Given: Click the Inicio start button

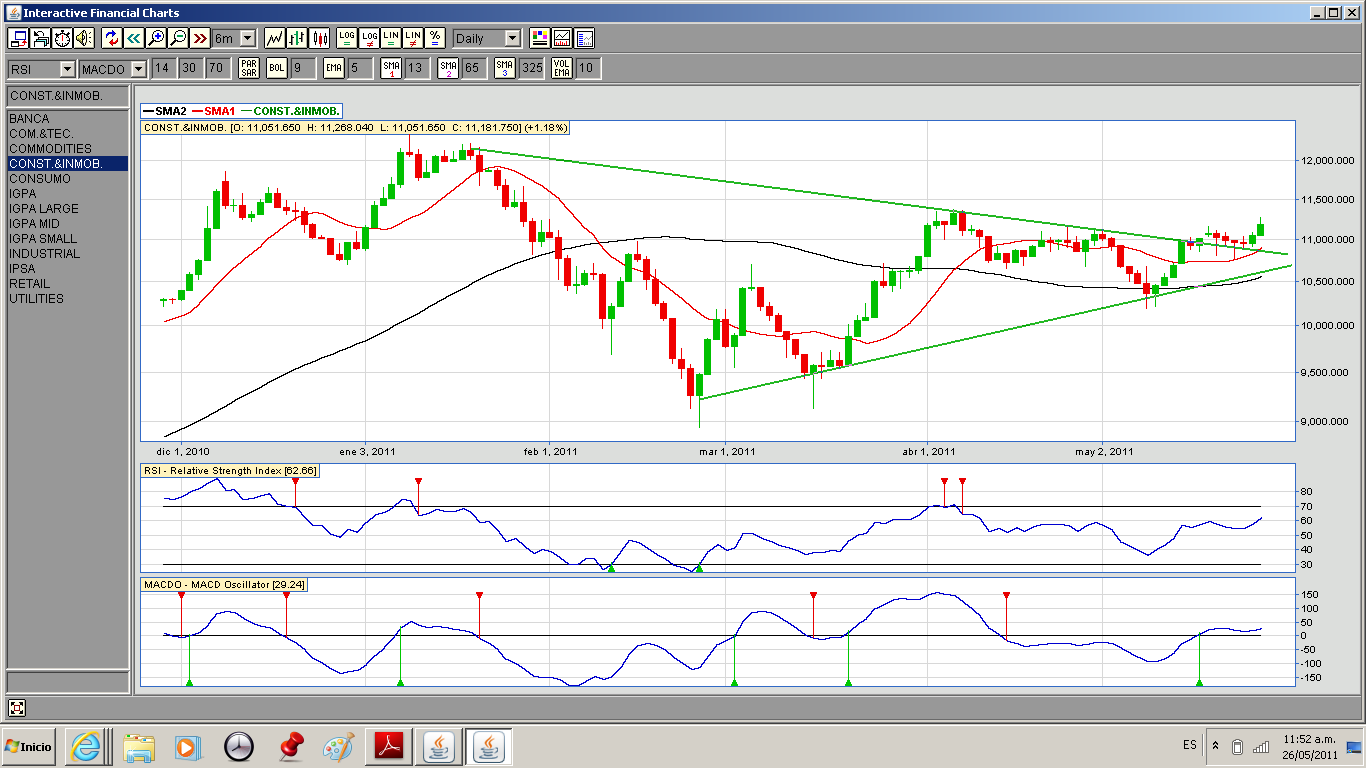Looking at the screenshot, I should pos(29,746).
